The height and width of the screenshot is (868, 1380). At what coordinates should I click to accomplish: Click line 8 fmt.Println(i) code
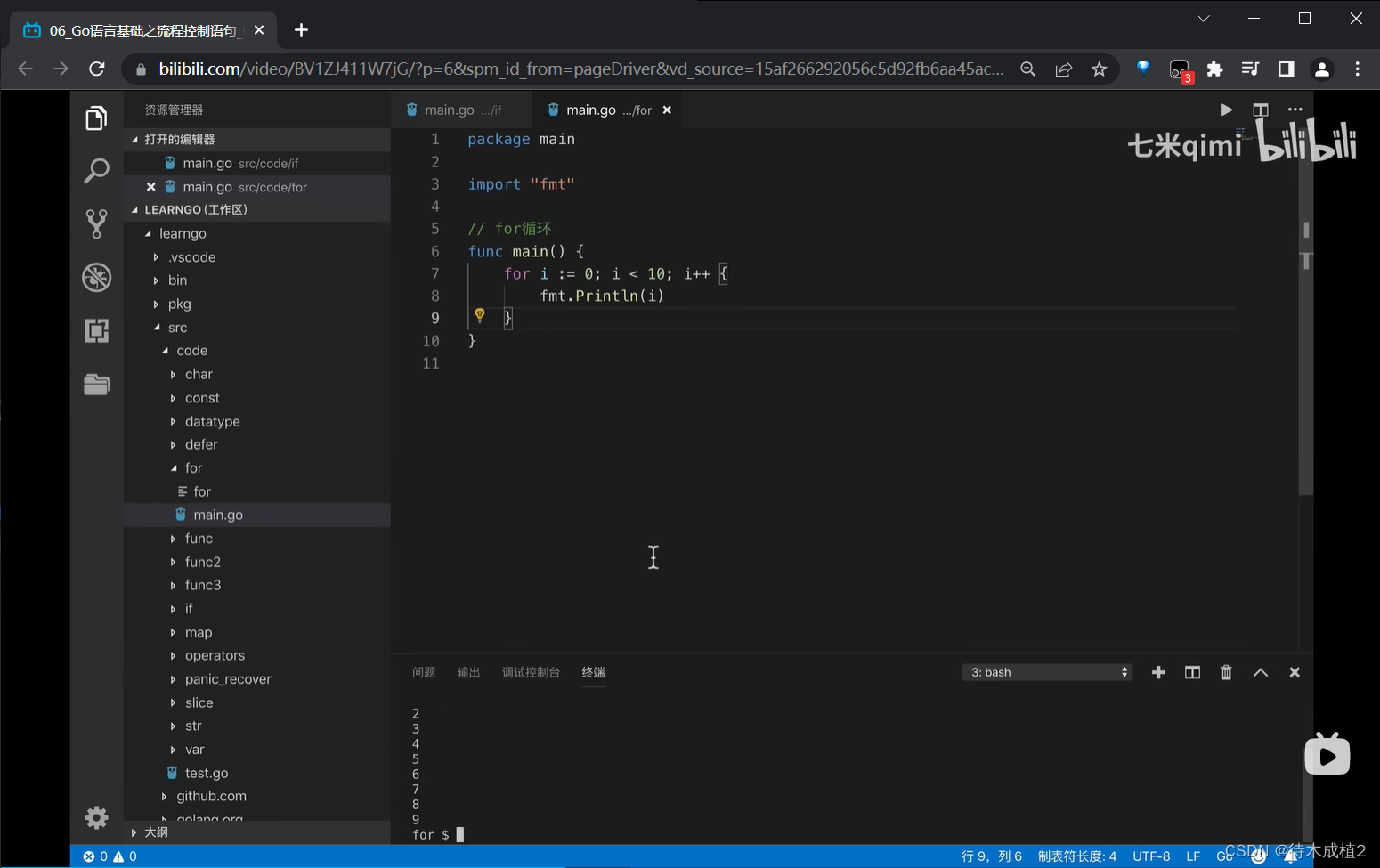[602, 296]
